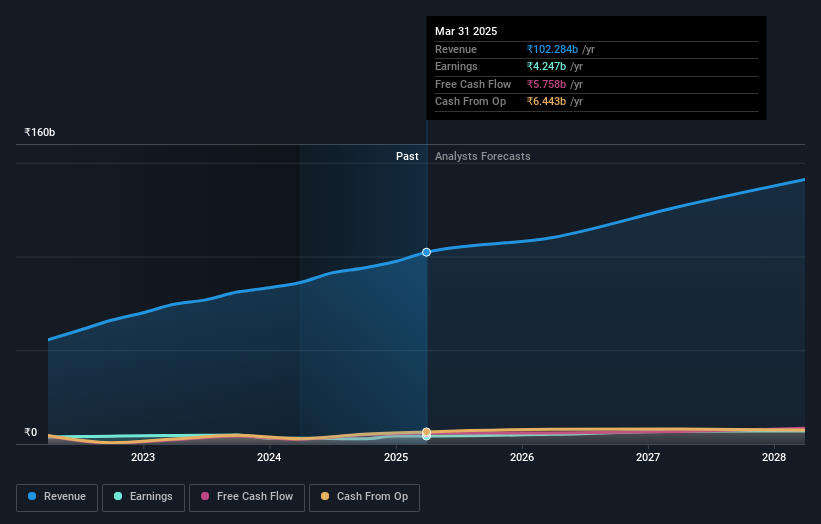Toggle the Earnings legend button
This screenshot has height=524, width=821.
143,497
